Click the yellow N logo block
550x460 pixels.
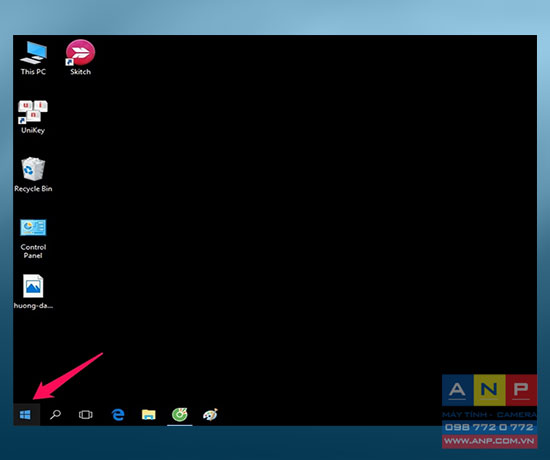489,390
